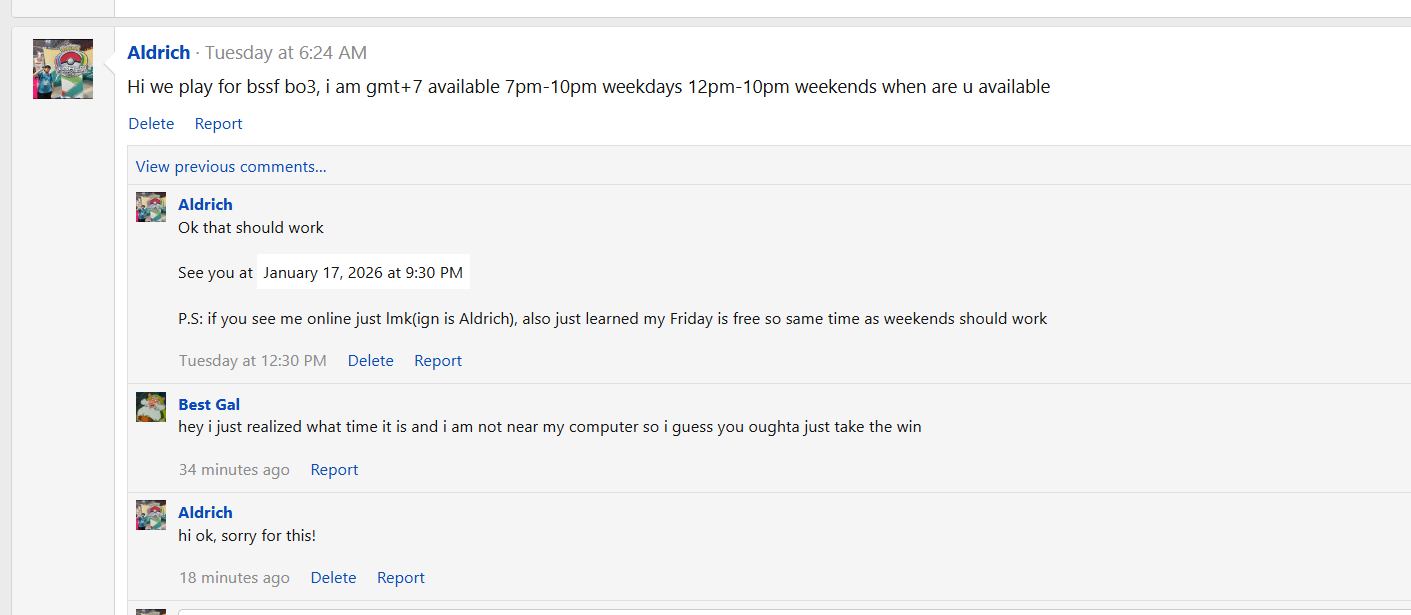Click the 'January 17, 2026 at 9:30 PM' date

coord(363,272)
